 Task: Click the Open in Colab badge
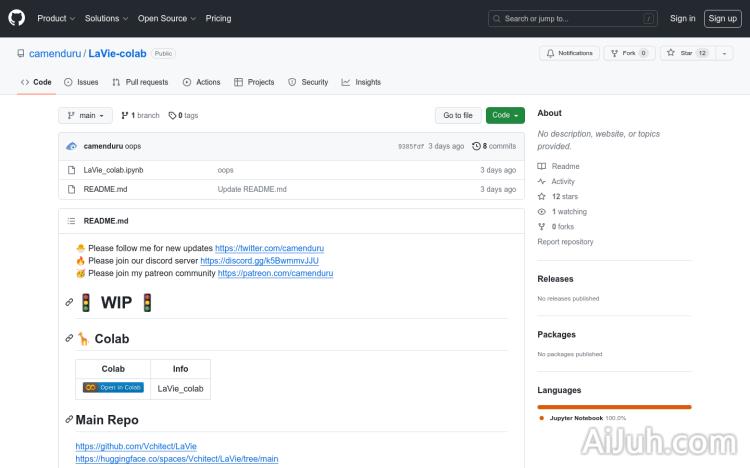point(113,388)
